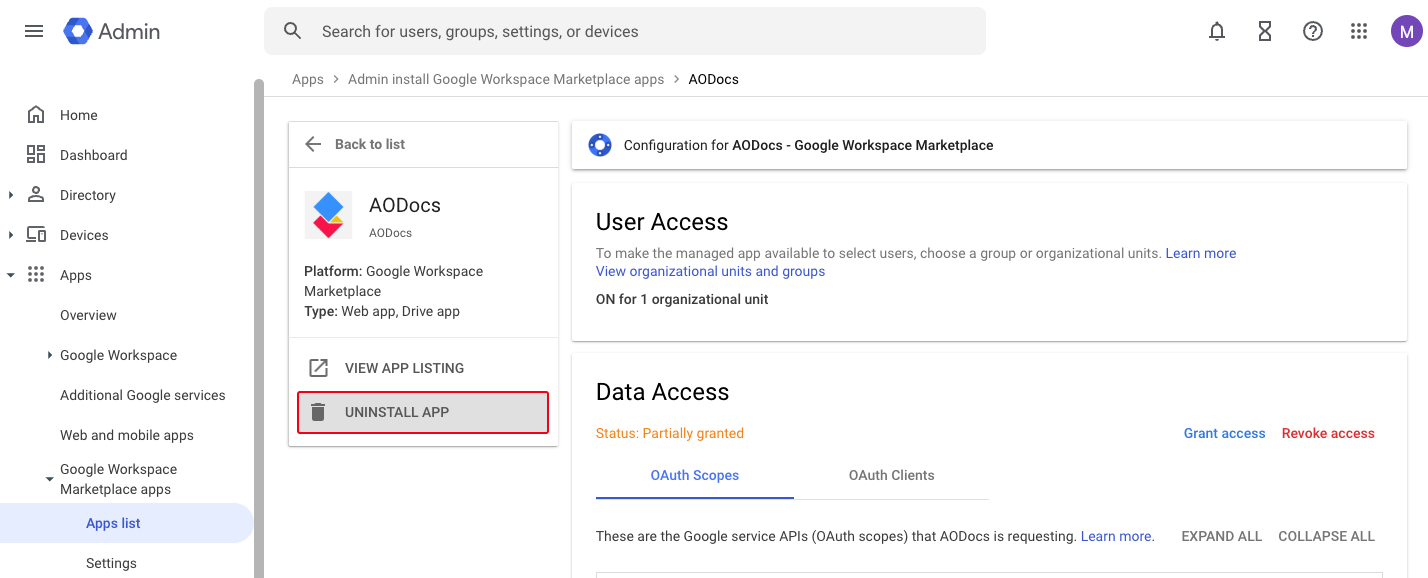Switch to the OAuth Clients tab
Viewport: 1428px width, 578px height.
[892, 475]
